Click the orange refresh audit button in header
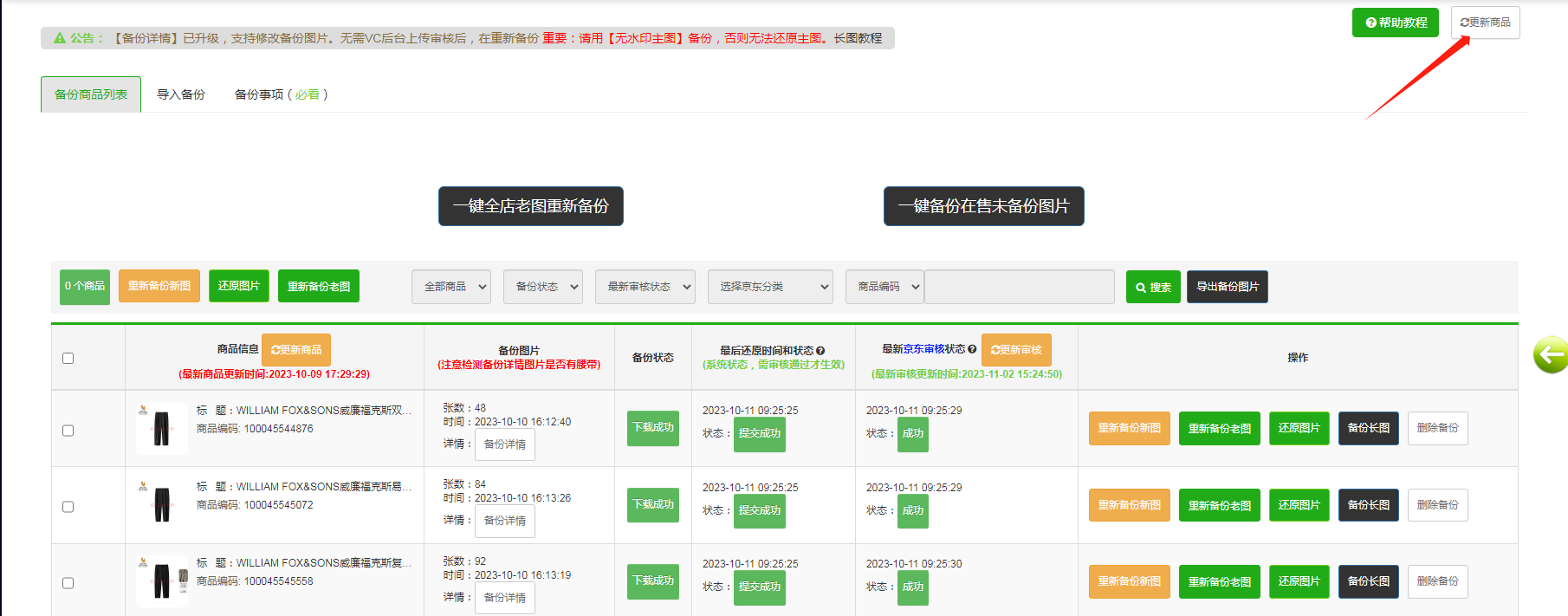Screen dimensions: 1568x616 tap(1016, 350)
